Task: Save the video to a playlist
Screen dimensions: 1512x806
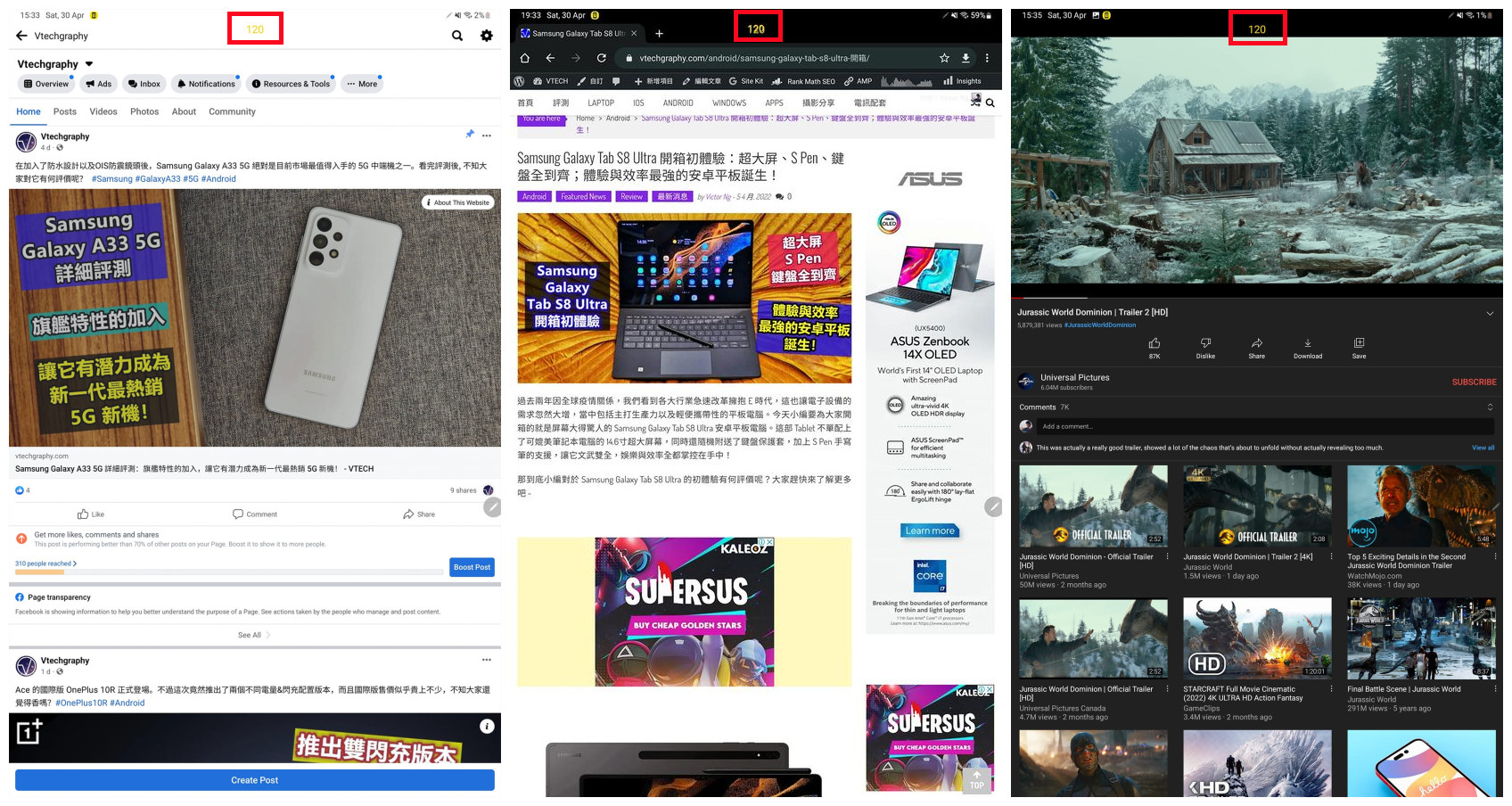Action: 1359,348
